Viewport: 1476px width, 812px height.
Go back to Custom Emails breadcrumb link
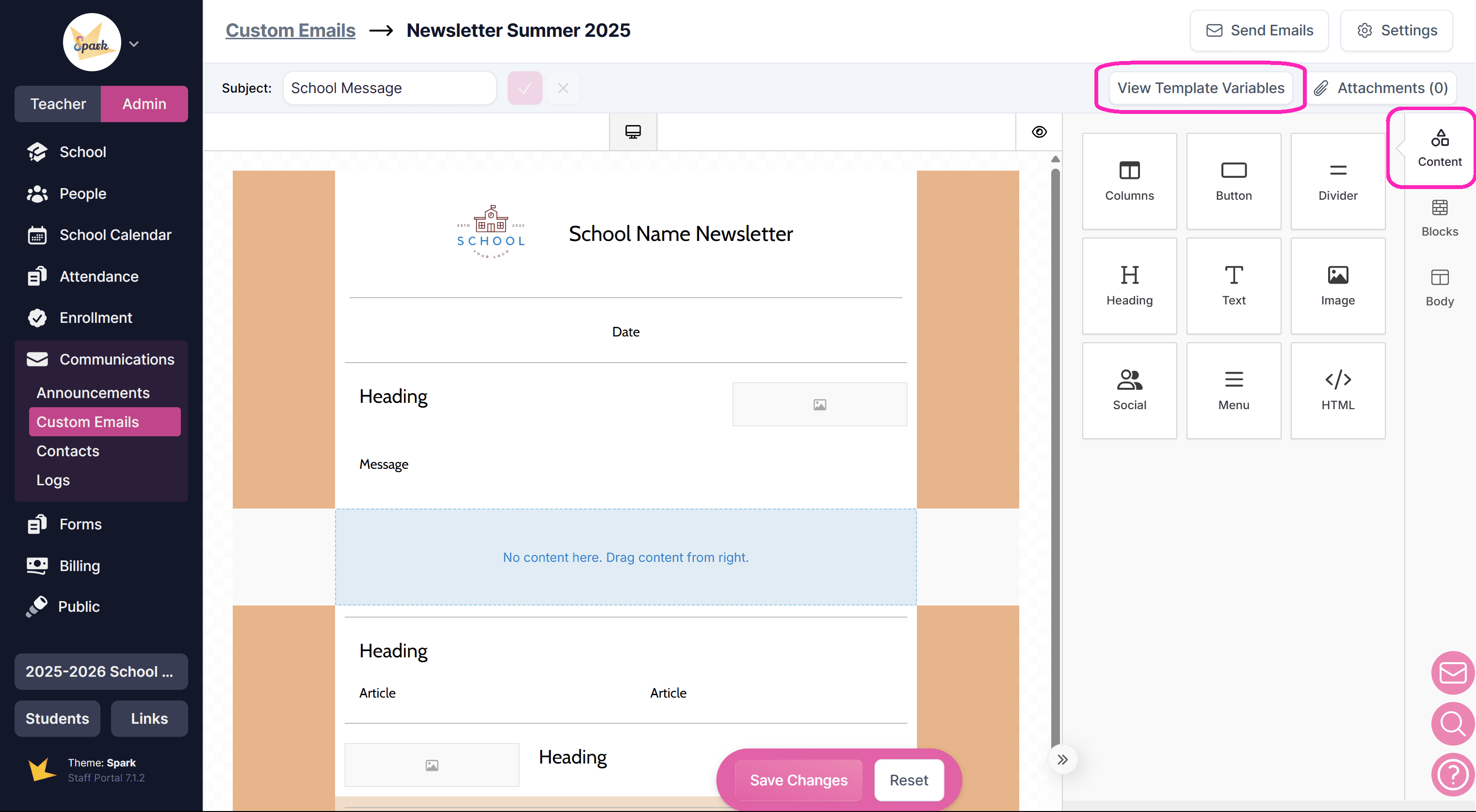coord(290,30)
